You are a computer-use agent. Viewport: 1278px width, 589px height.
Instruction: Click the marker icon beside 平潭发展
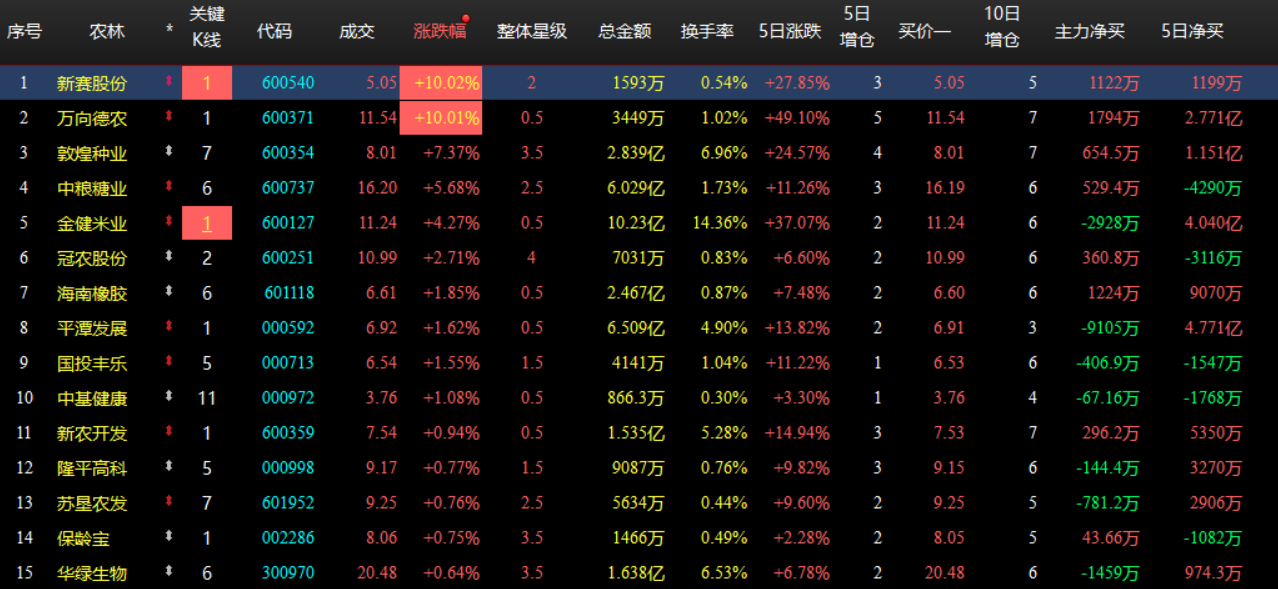[x=169, y=328]
